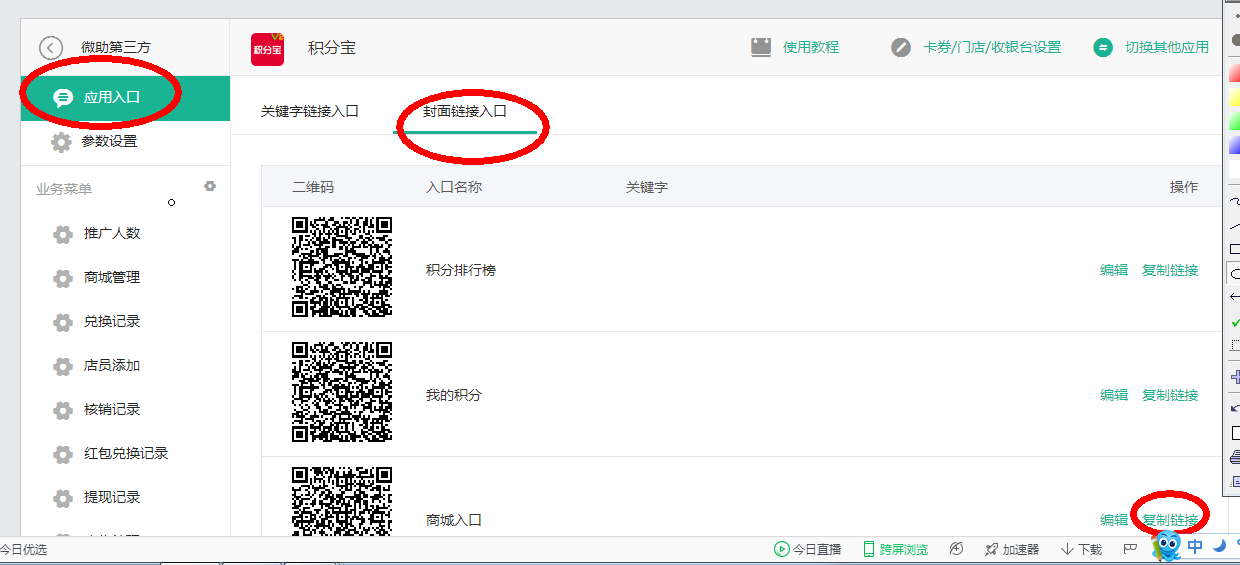
Task: Copy link for the 商城入口 entry
Action: click(x=1170, y=520)
